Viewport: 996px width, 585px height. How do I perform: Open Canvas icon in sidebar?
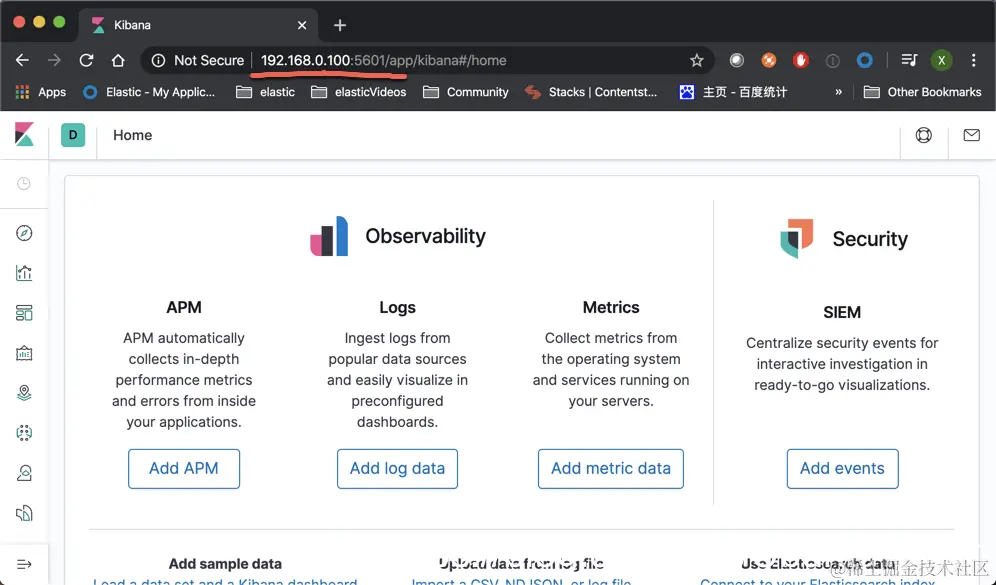pos(24,353)
